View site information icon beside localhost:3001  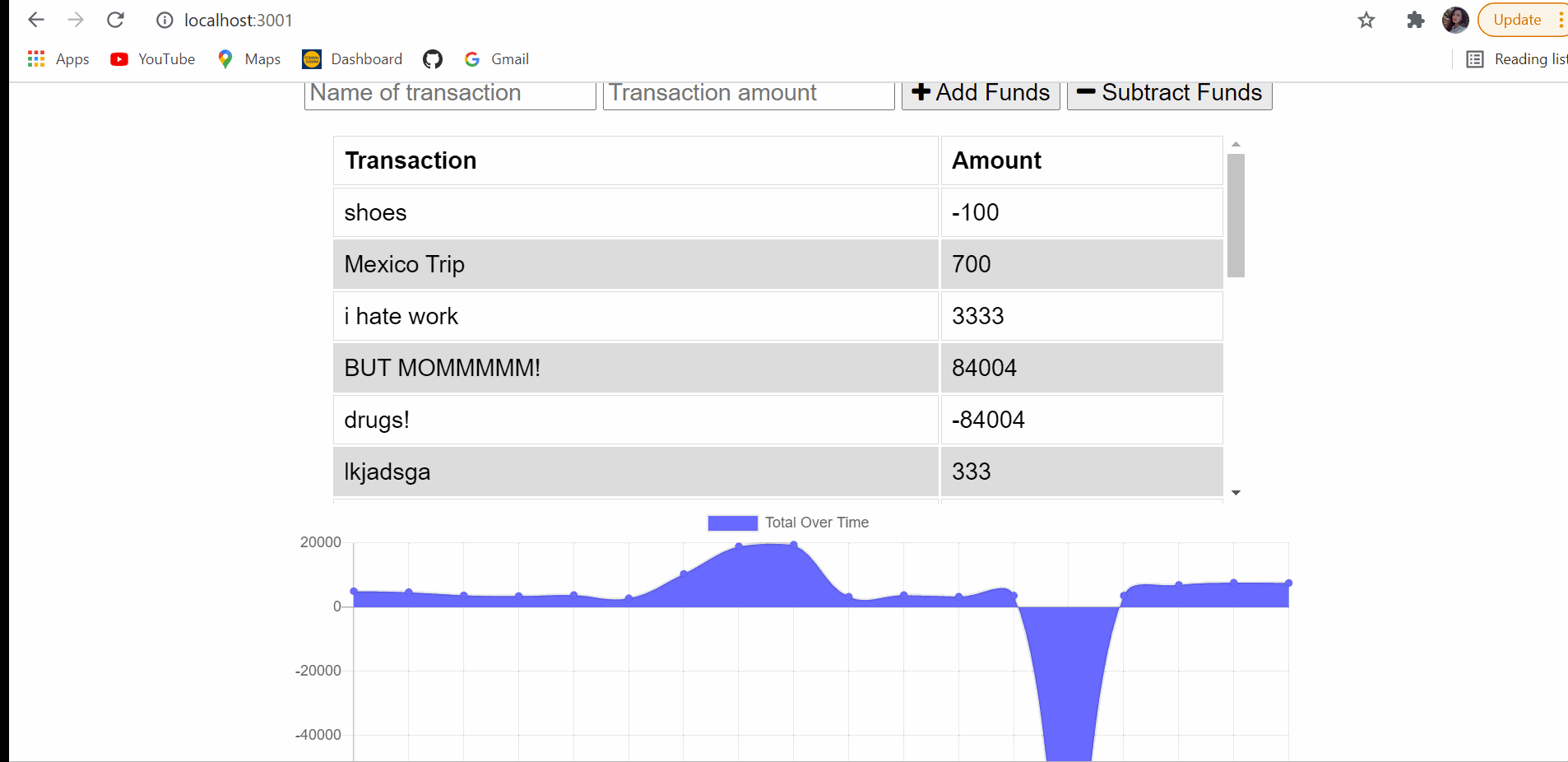pos(165,21)
